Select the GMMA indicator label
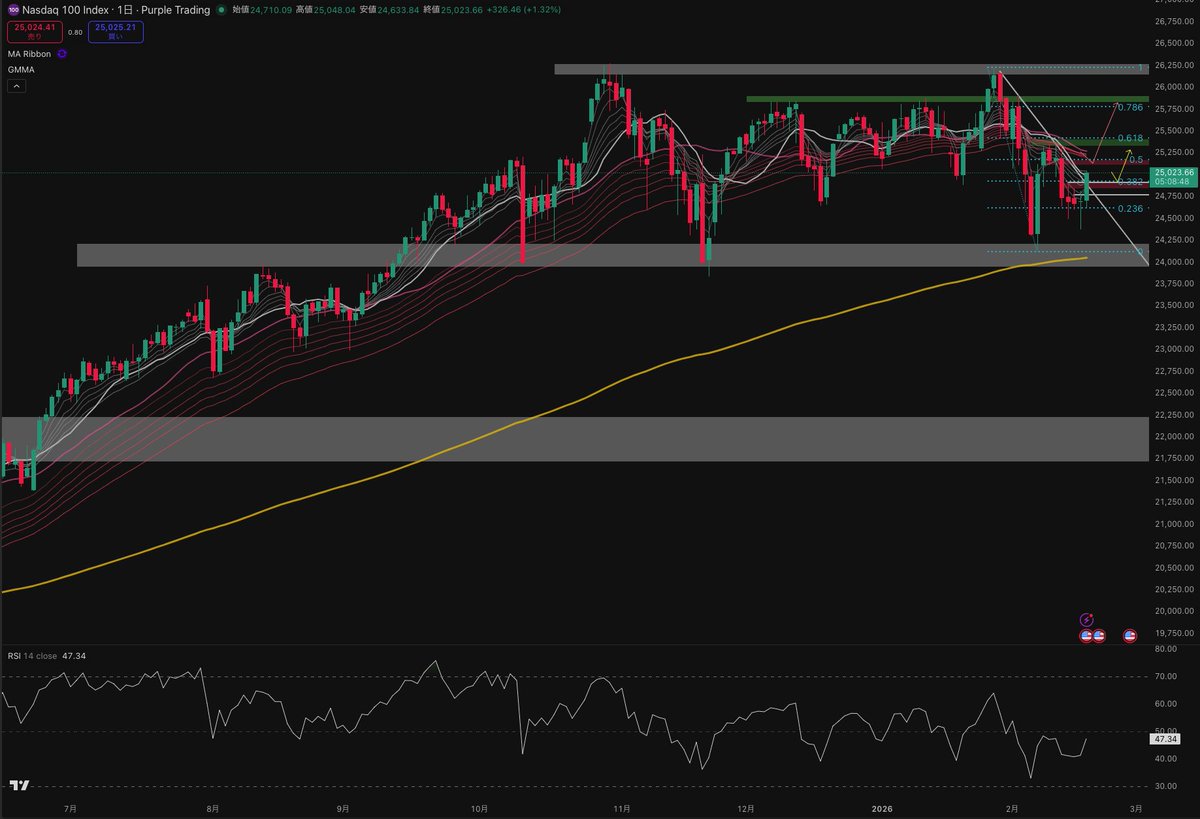Viewport: 1200px width, 819px height. point(19,70)
